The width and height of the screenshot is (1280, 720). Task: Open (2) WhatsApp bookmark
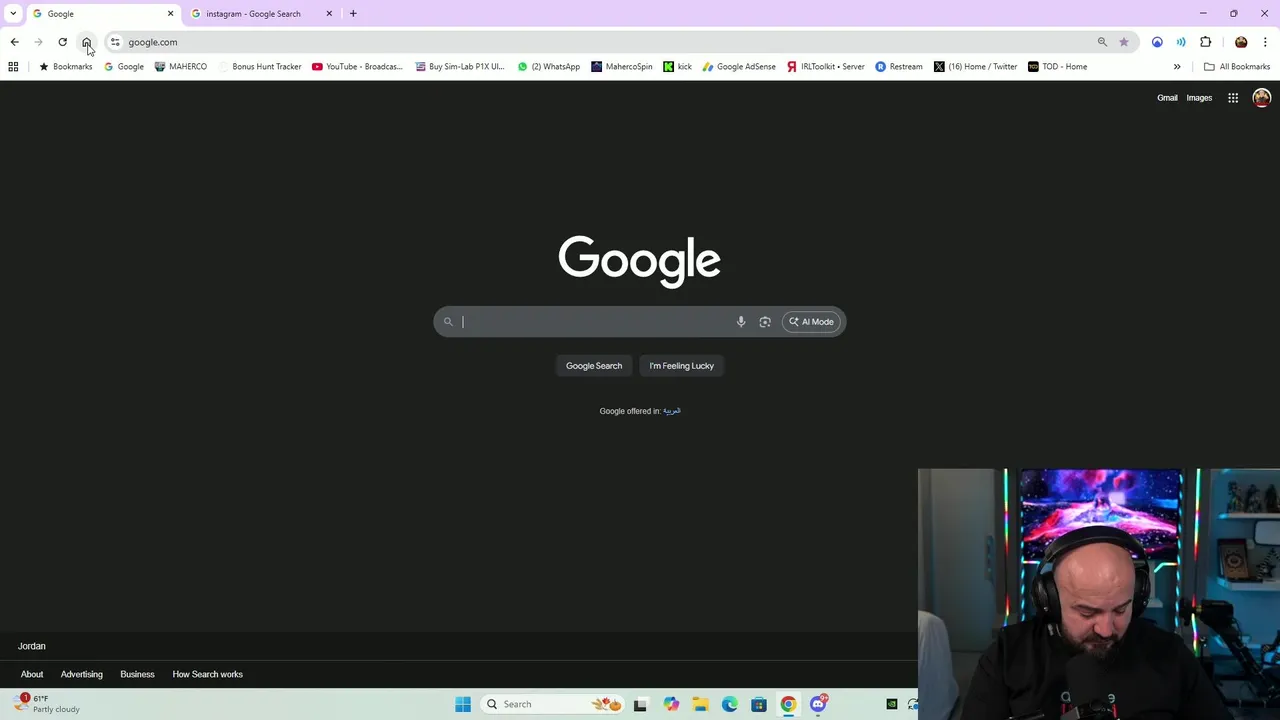tap(549, 67)
